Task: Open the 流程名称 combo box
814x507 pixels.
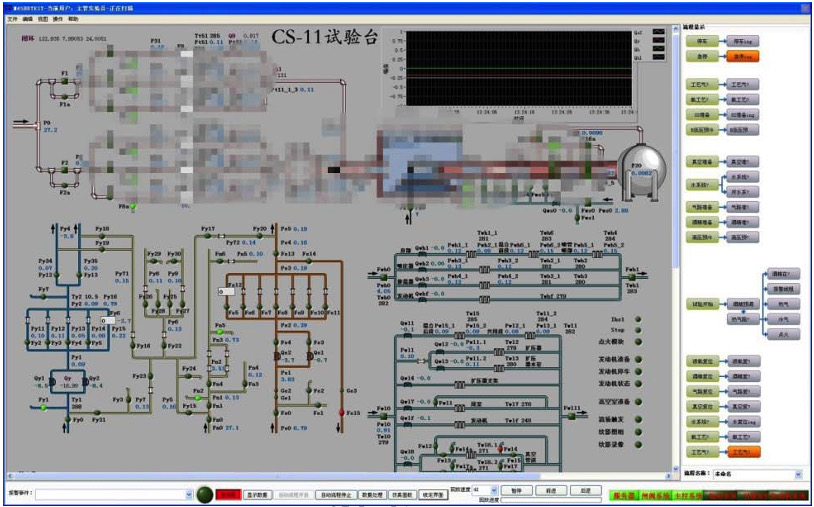Action: tap(797, 474)
